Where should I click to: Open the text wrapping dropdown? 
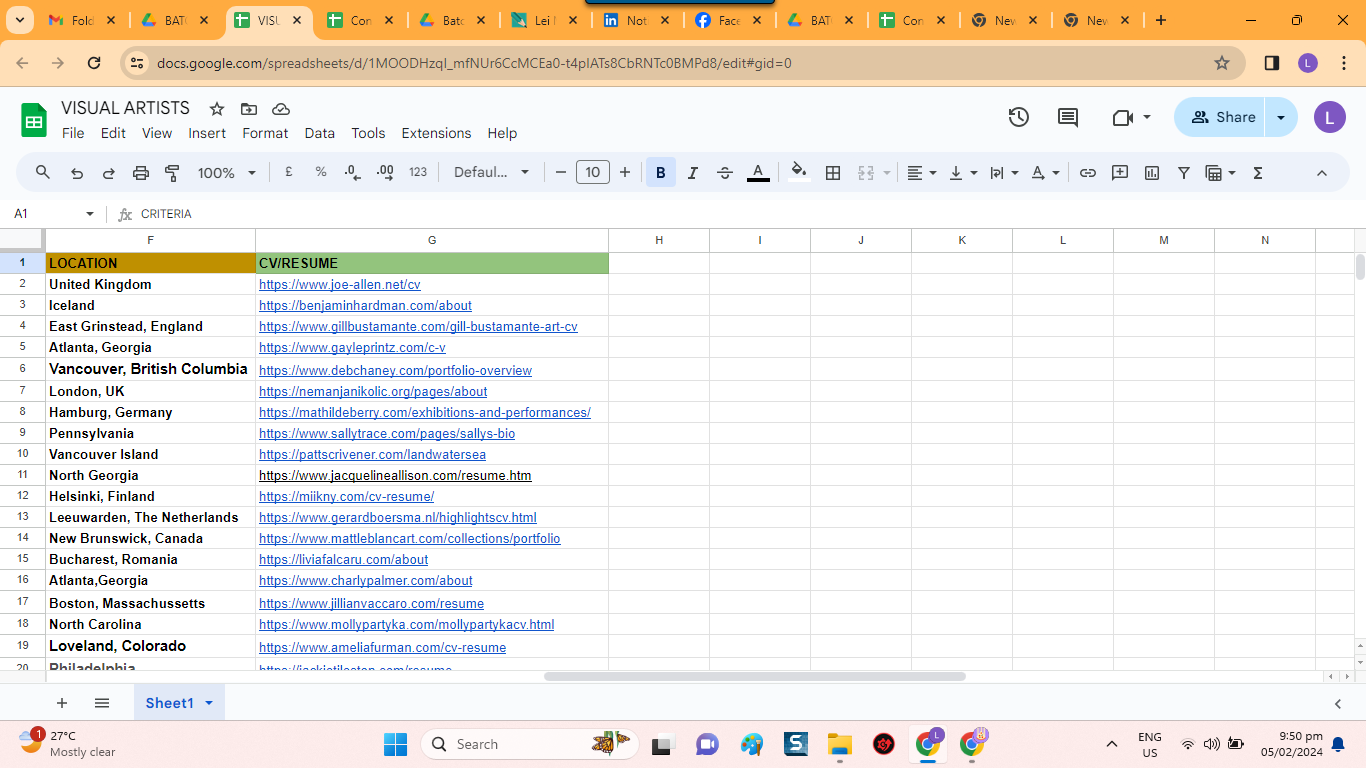1003,173
